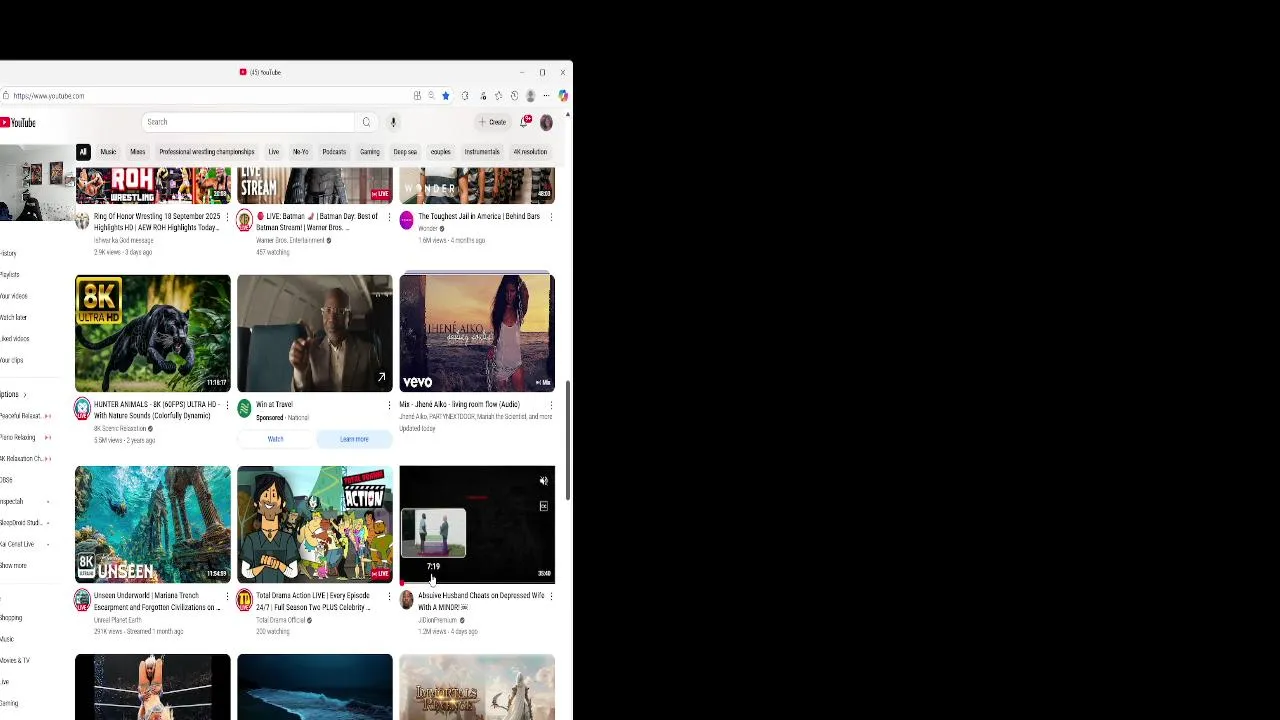The height and width of the screenshot is (720, 1280).
Task: Open options for Unseen Underworld video
Action: (227, 596)
